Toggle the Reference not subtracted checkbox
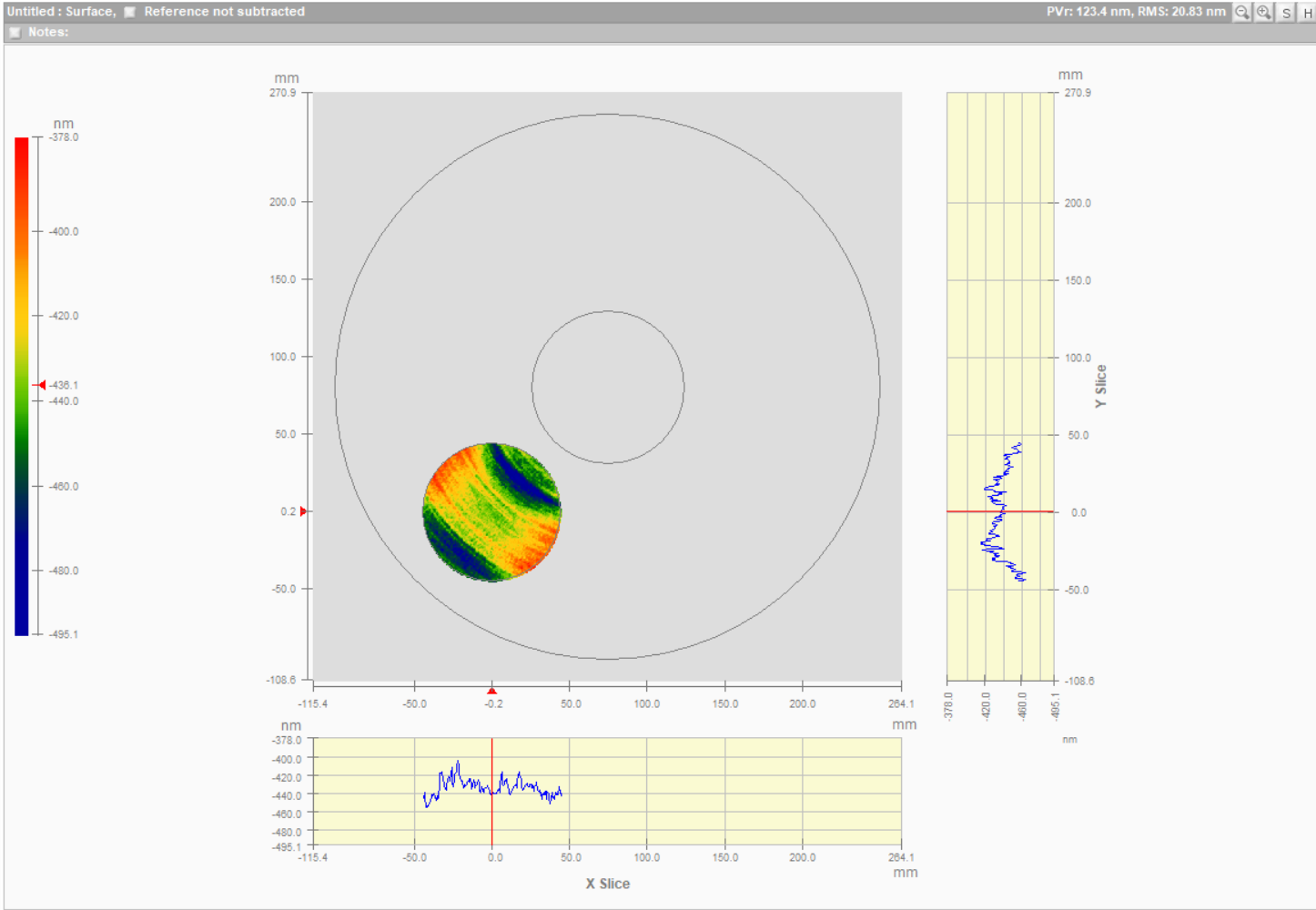 (130, 12)
